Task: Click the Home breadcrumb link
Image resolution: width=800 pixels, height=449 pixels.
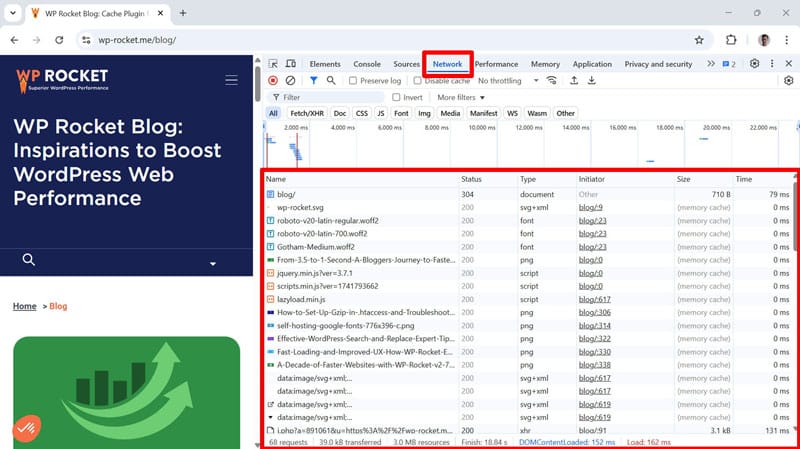Action: click(24, 306)
